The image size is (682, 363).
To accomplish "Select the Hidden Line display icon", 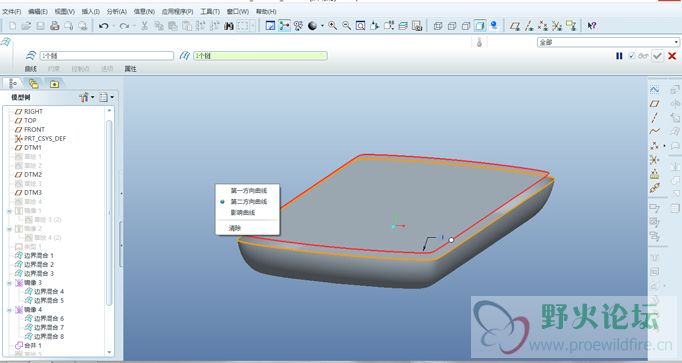I will point(452,26).
